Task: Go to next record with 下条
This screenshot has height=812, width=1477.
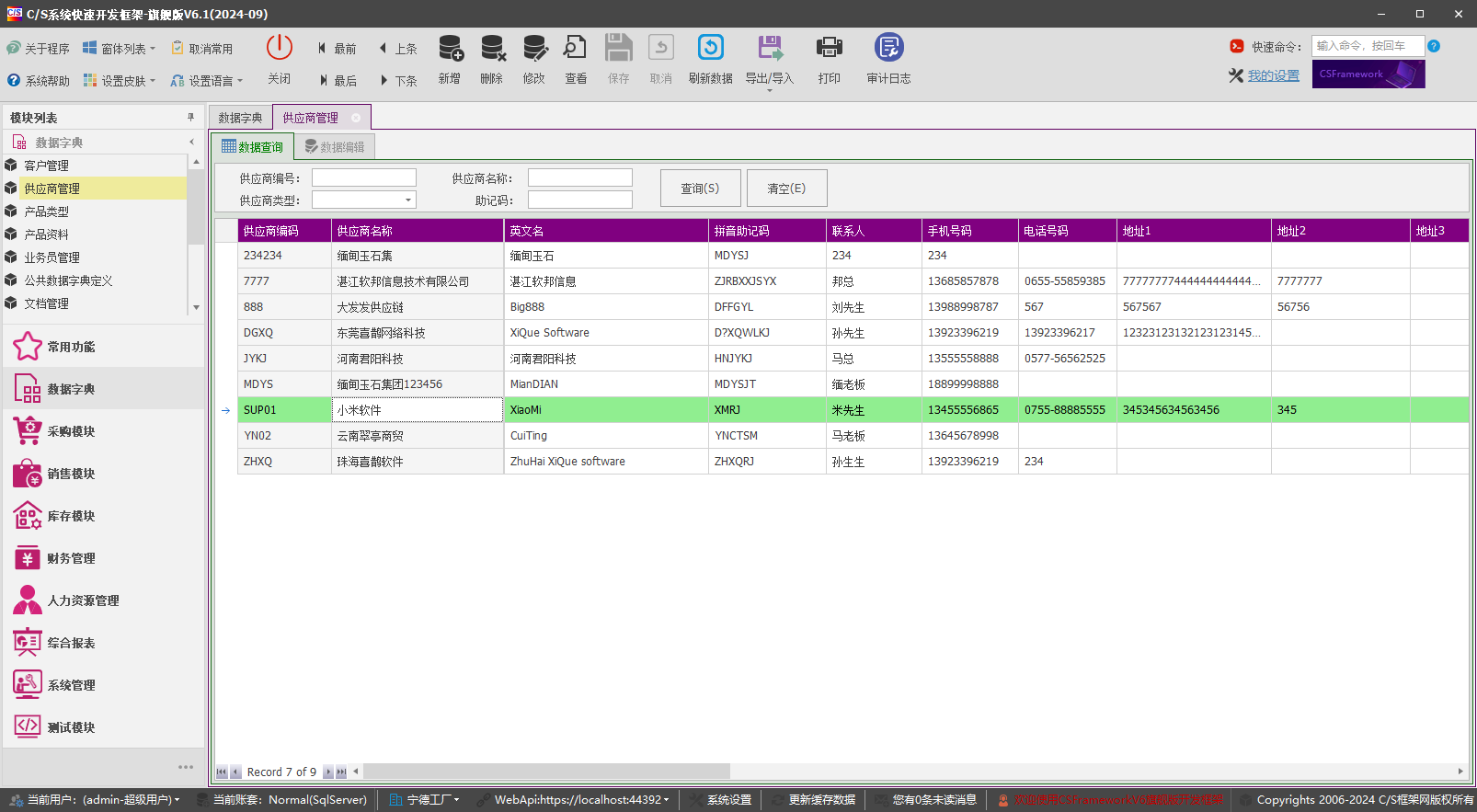Action: tap(397, 81)
